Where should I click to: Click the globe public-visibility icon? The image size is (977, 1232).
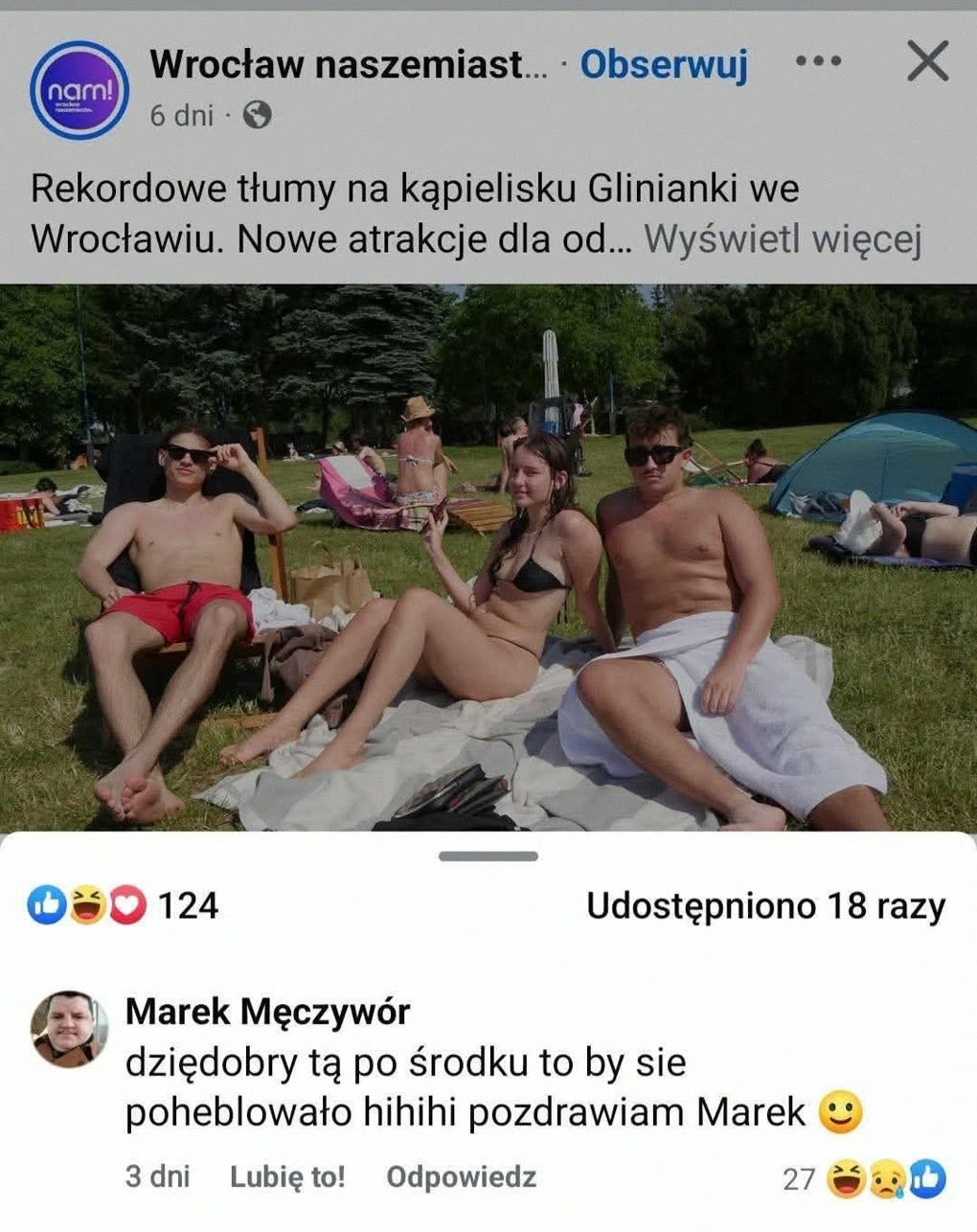click(x=257, y=116)
